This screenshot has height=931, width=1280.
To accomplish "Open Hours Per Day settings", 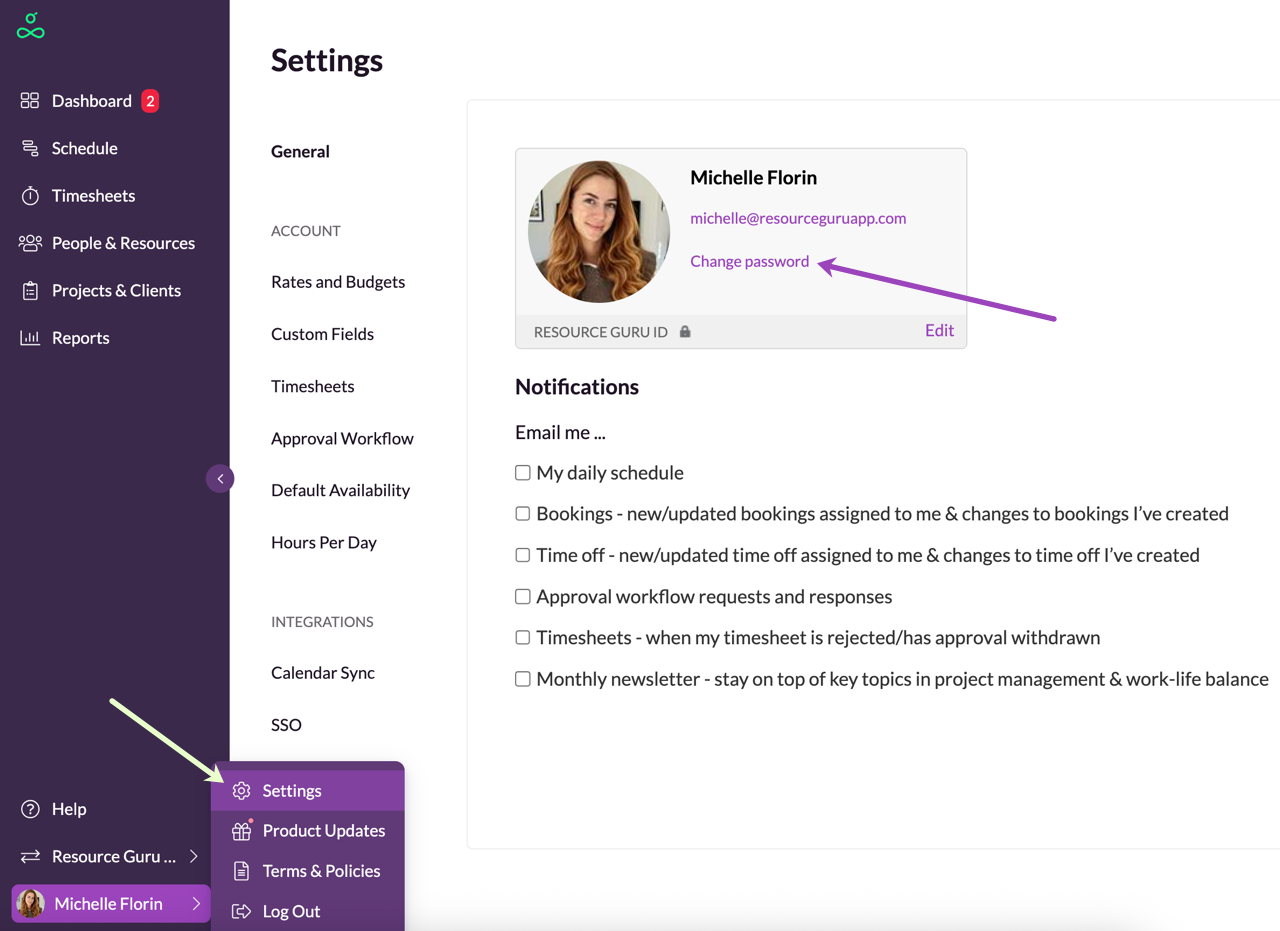I will tap(324, 542).
